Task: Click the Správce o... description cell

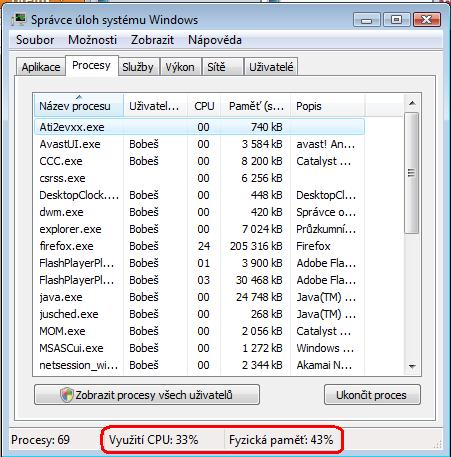Action: click(x=326, y=212)
